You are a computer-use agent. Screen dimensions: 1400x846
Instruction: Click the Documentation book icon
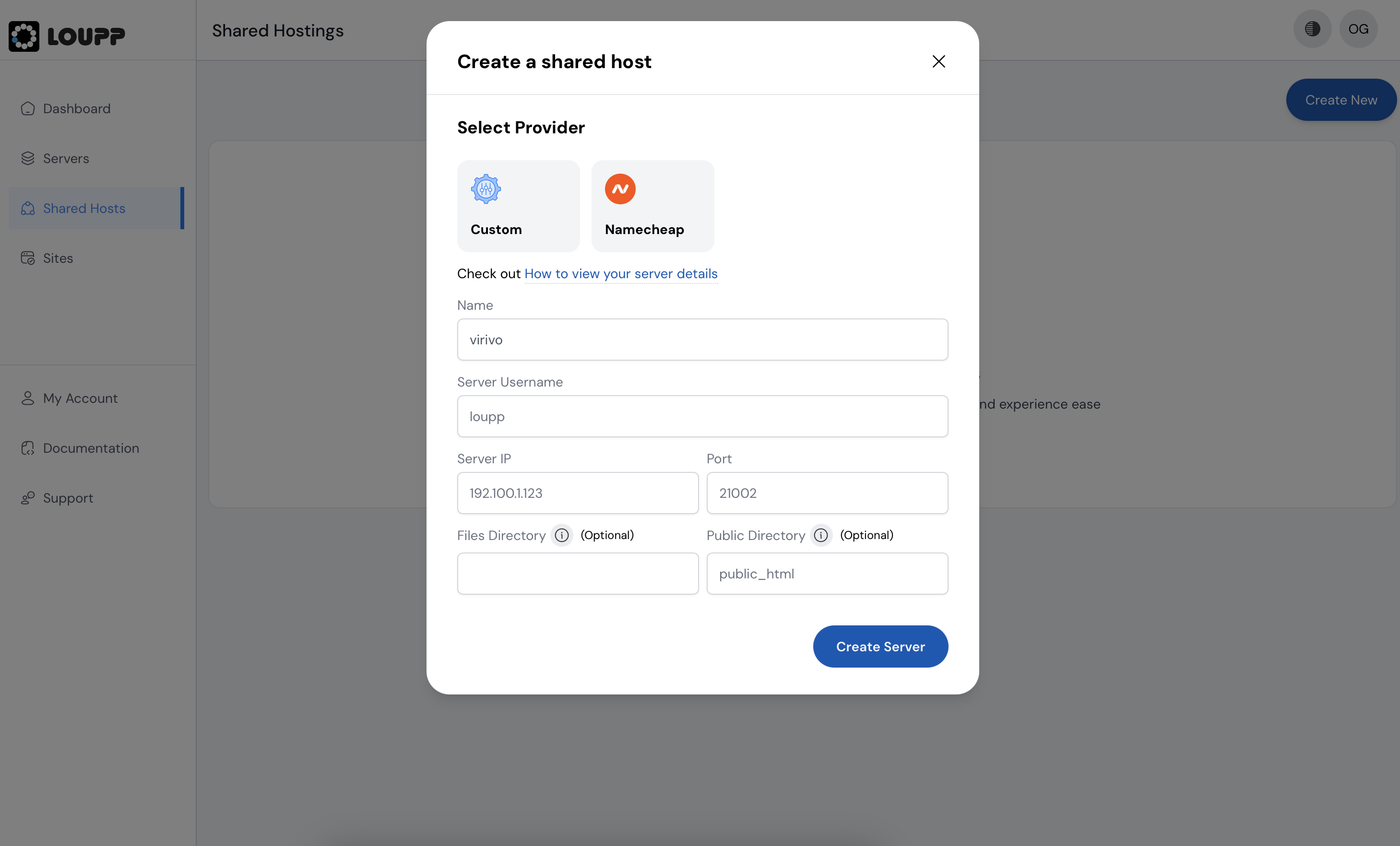coord(28,448)
